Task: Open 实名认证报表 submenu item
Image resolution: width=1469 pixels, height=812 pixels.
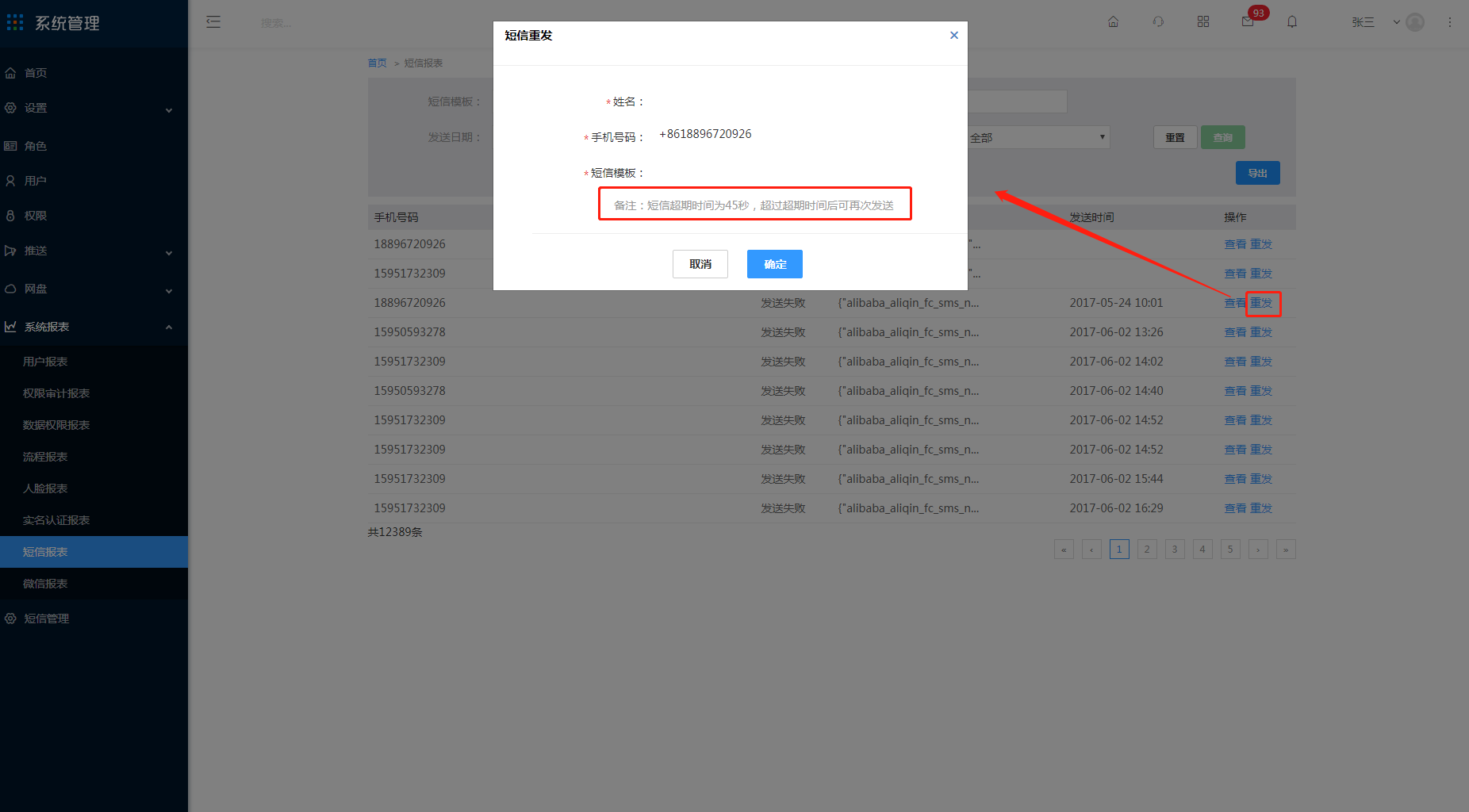Action: 94,520
